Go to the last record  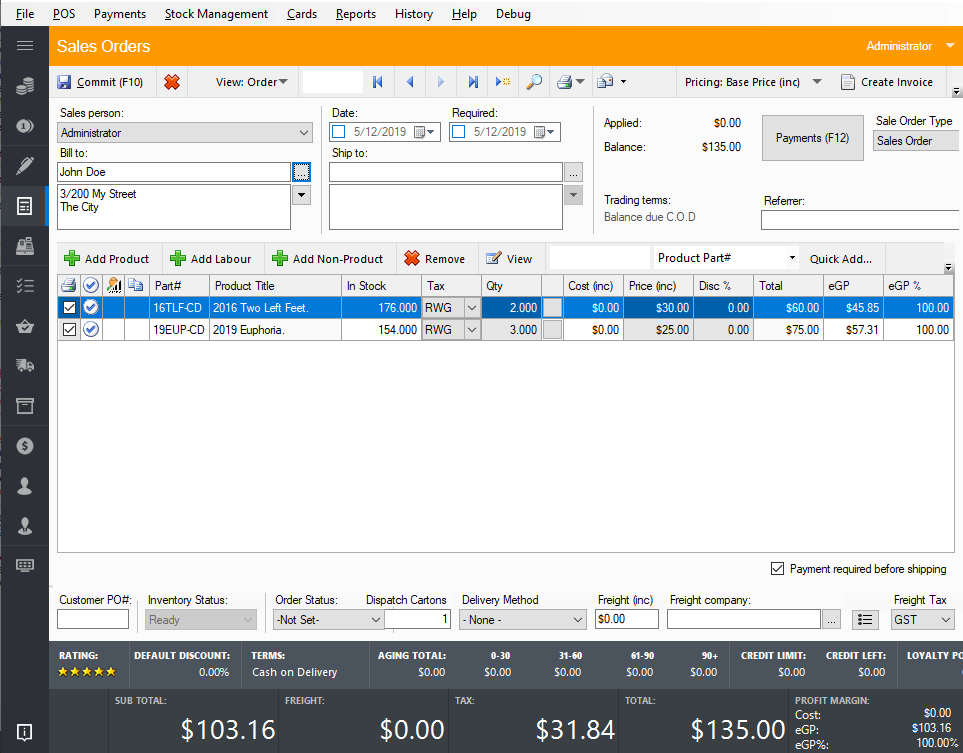(472, 82)
